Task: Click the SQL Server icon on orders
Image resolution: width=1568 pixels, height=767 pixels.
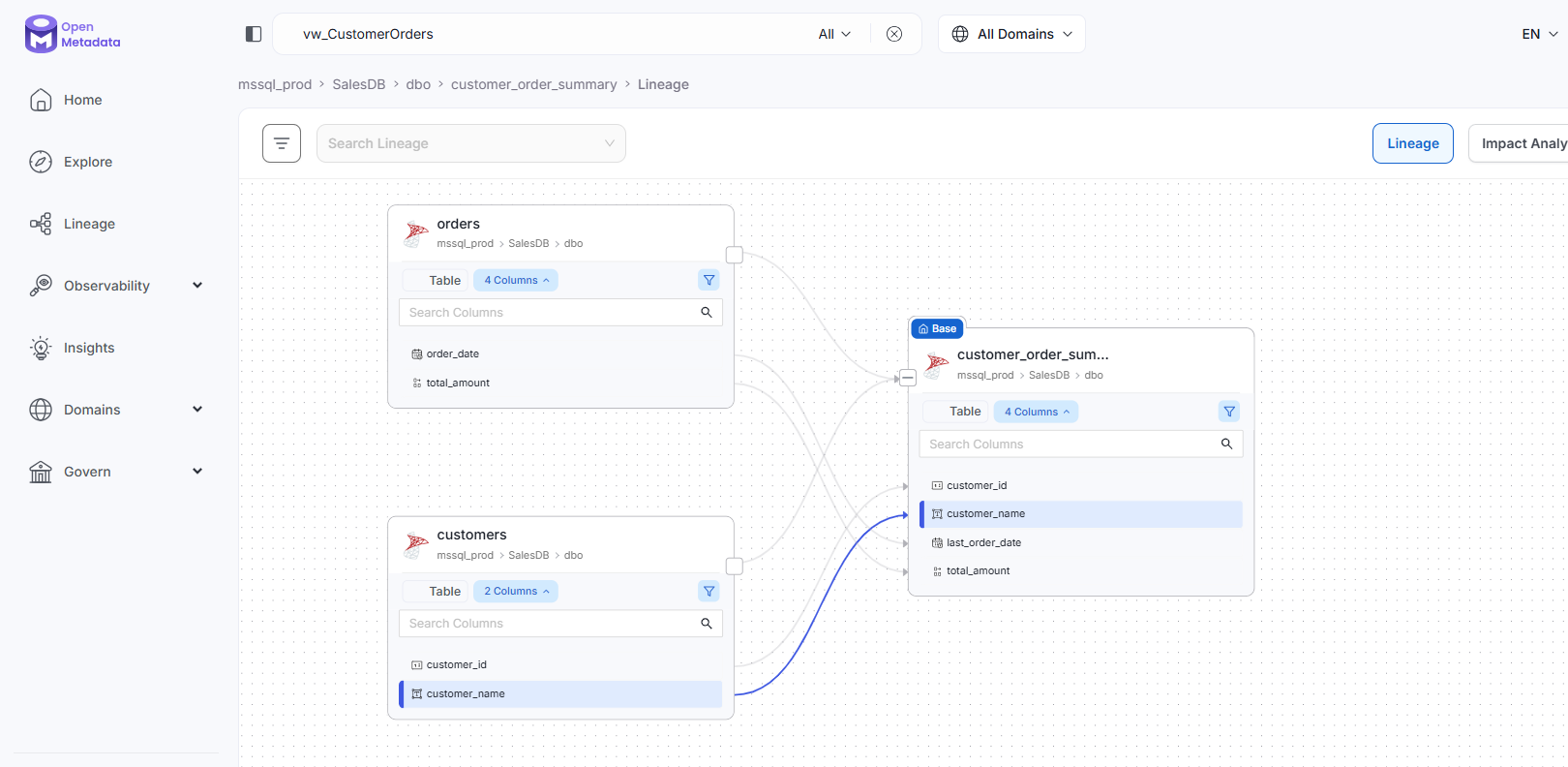Action: click(x=416, y=233)
